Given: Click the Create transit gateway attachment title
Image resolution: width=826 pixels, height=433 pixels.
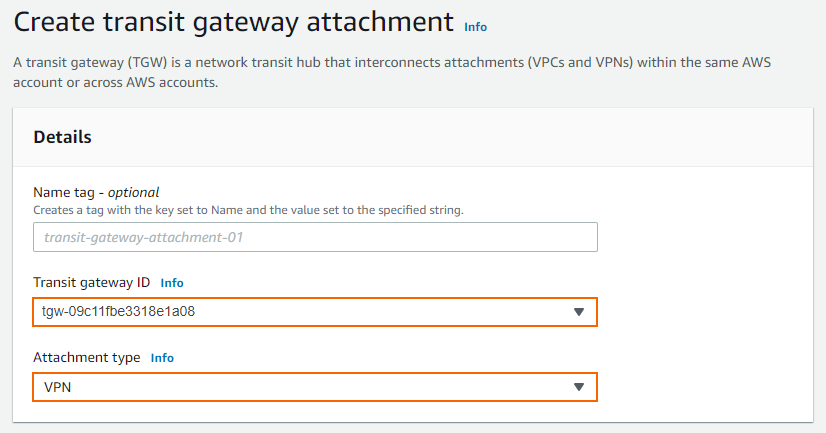Looking at the screenshot, I should pos(233,23).
